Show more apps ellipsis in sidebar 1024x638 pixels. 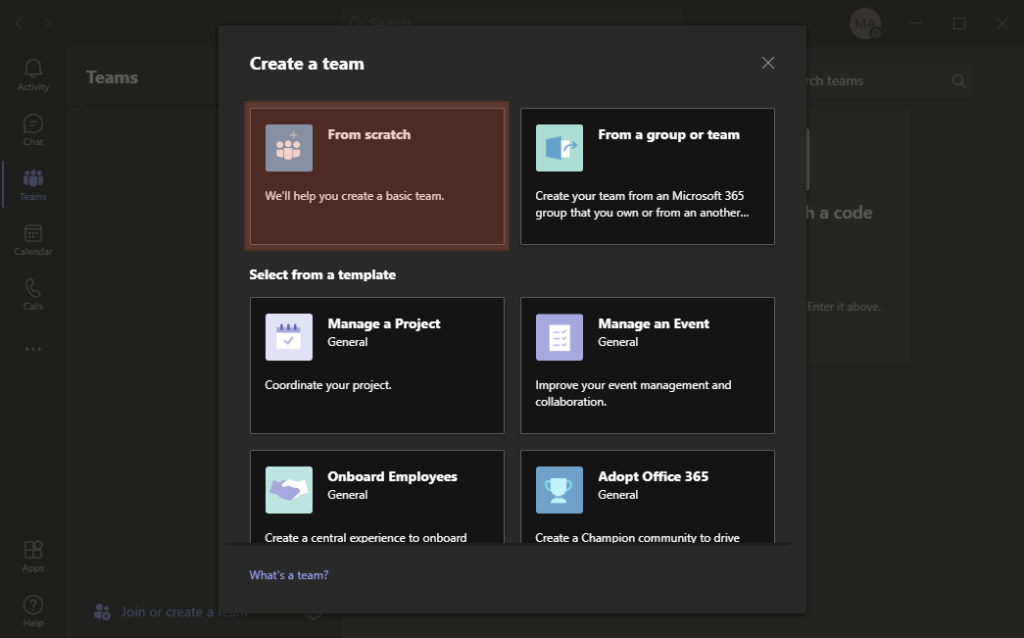click(x=33, y=349)
